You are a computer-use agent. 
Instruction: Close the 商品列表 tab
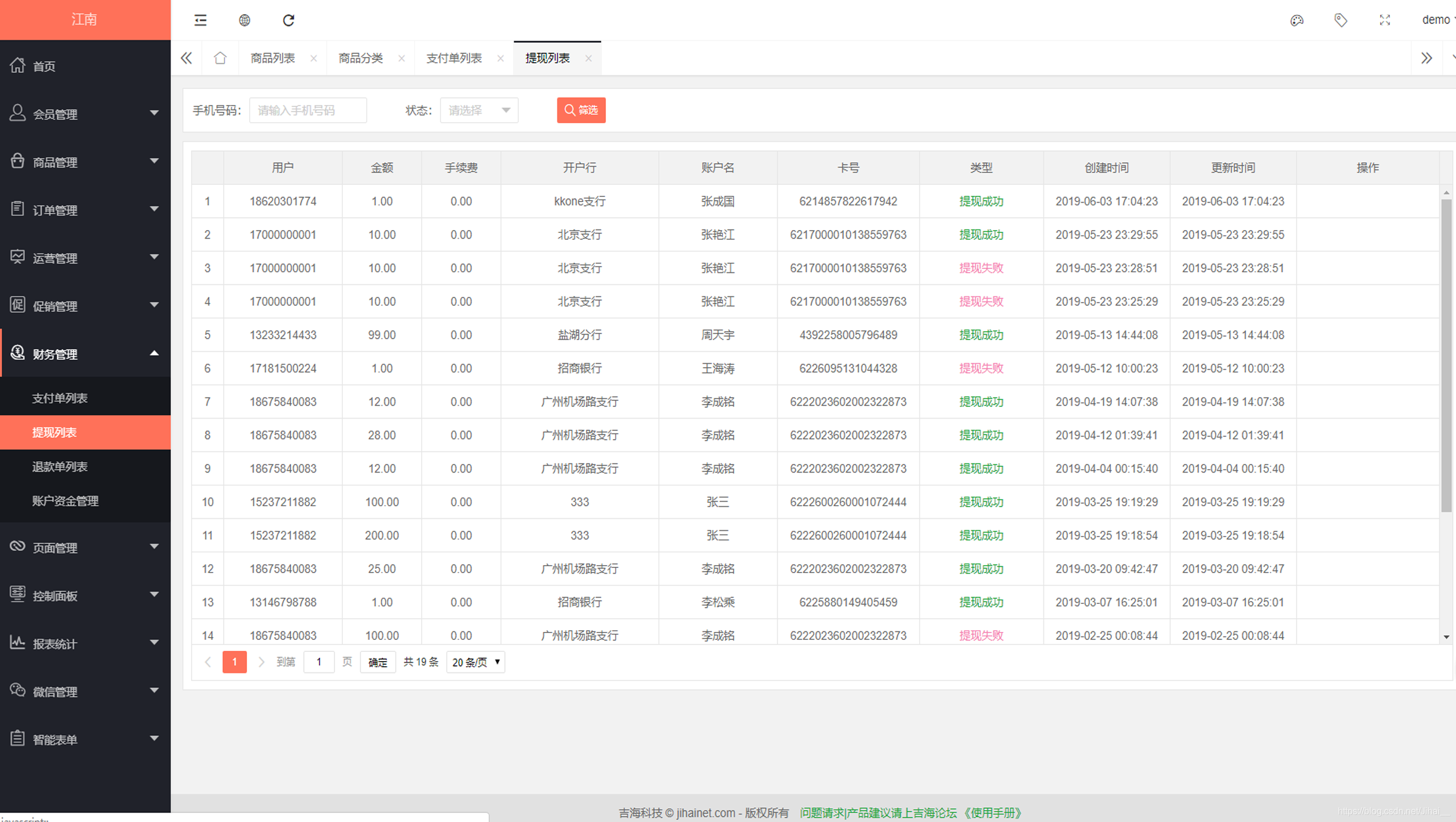[x=313, y=58]
